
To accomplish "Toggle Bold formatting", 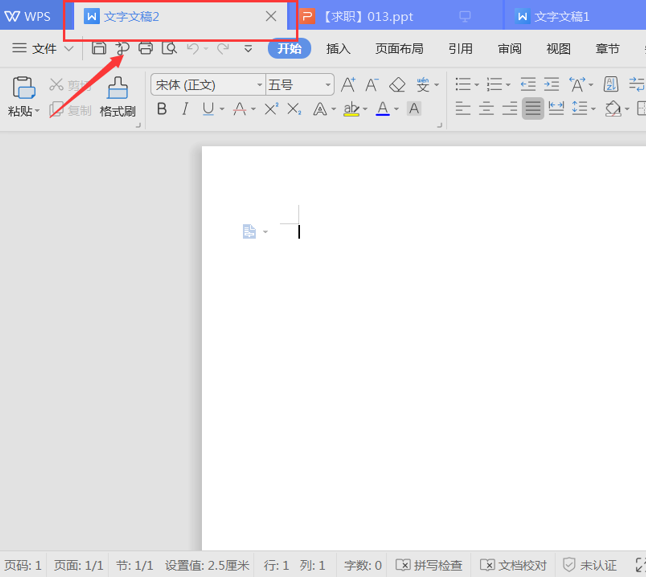I will pyautogui.click(x=162, y=109).
